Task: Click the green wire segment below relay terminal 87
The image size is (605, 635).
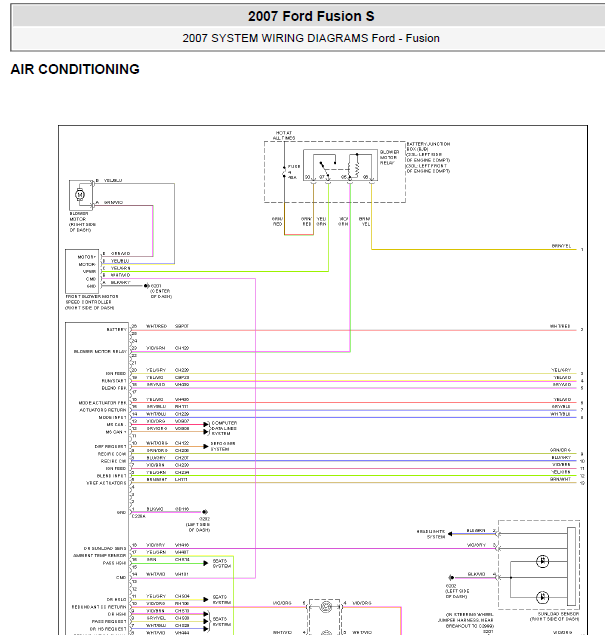Action: pyautogui.click(x=328, y=228)
